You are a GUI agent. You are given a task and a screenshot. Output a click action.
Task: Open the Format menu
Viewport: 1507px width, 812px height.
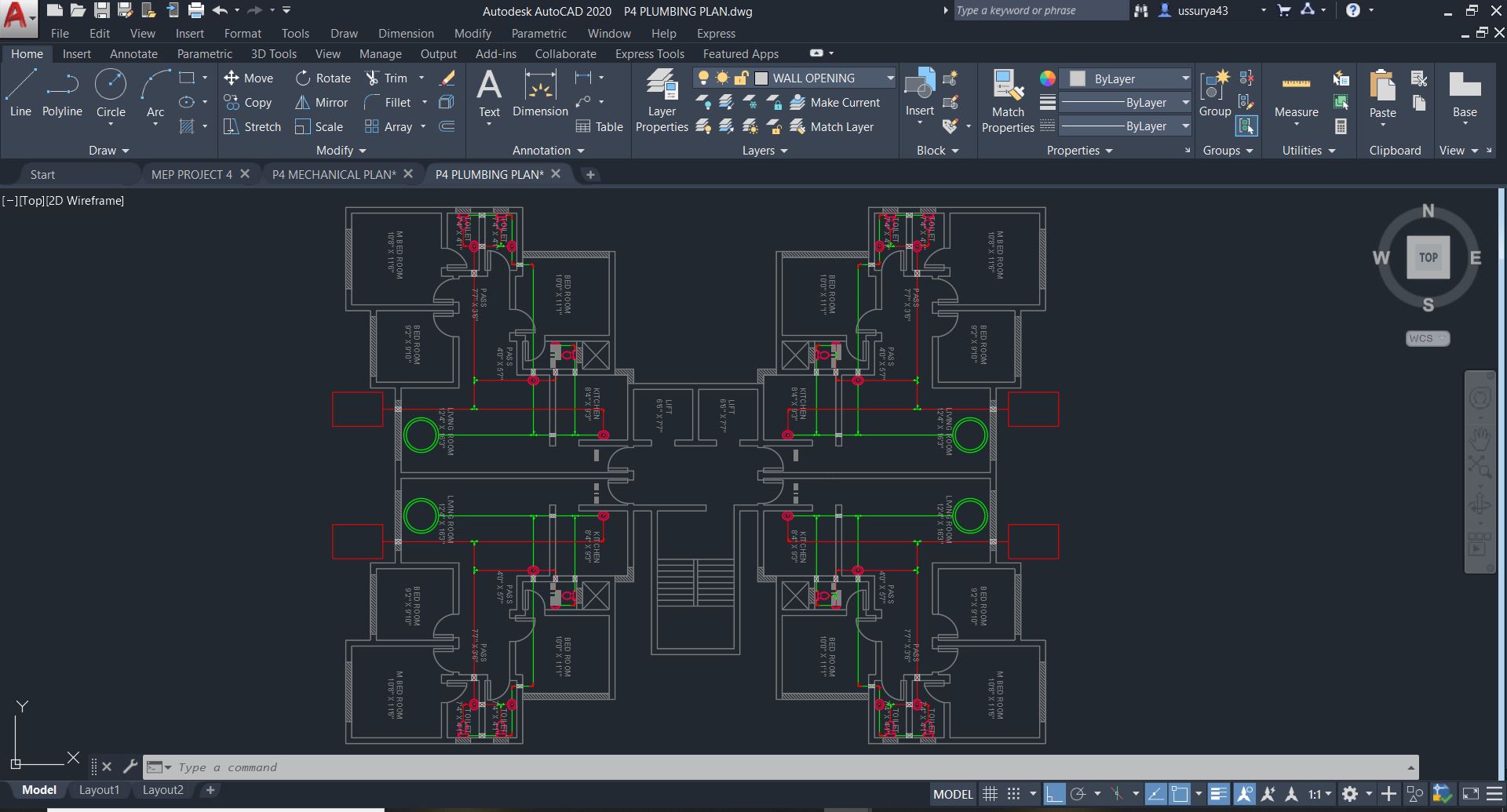click(243, 34)
